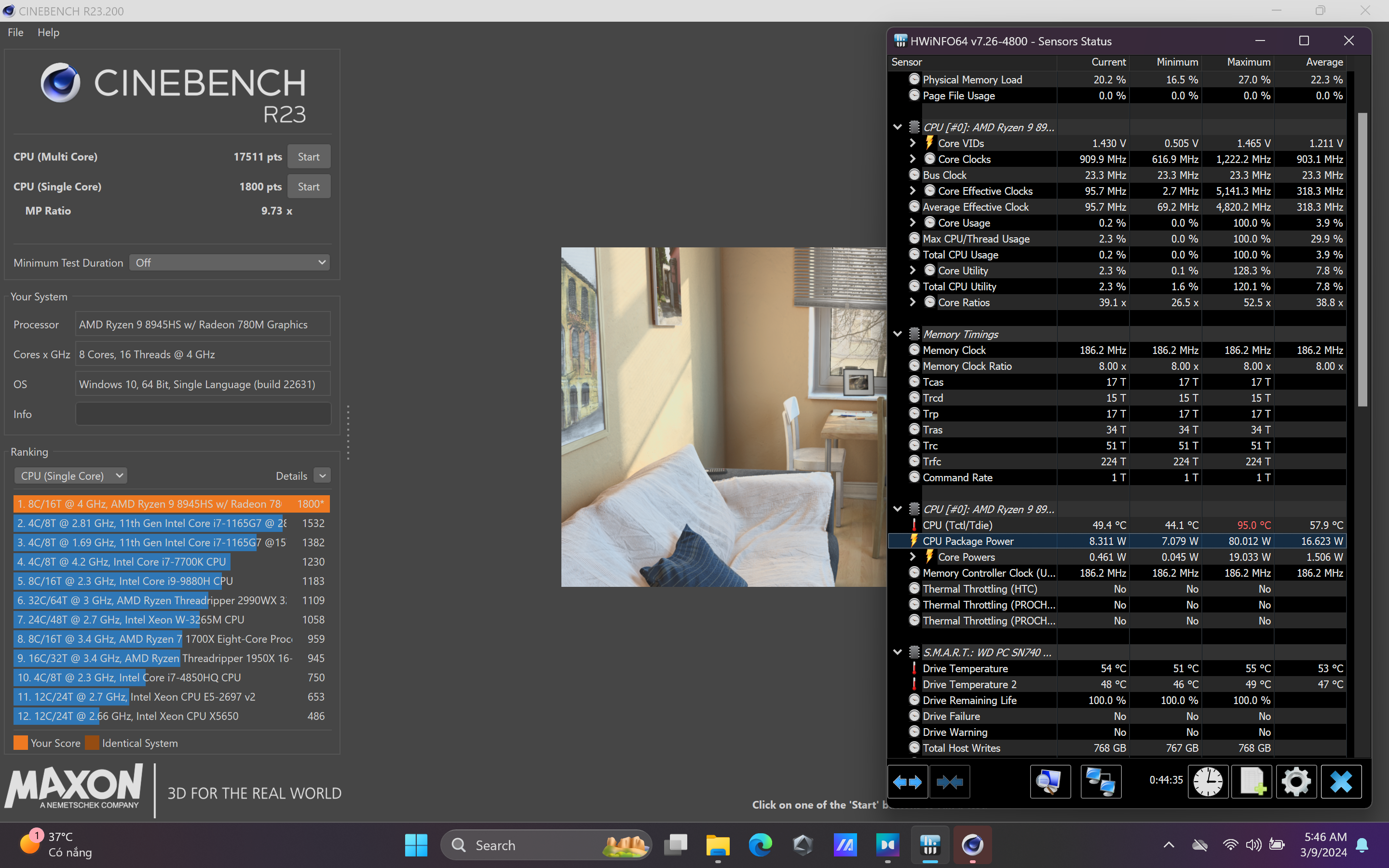The image size is (1389, 868).
Task: Start logging with the document-plus icon
Action: tap(1251, 781)
